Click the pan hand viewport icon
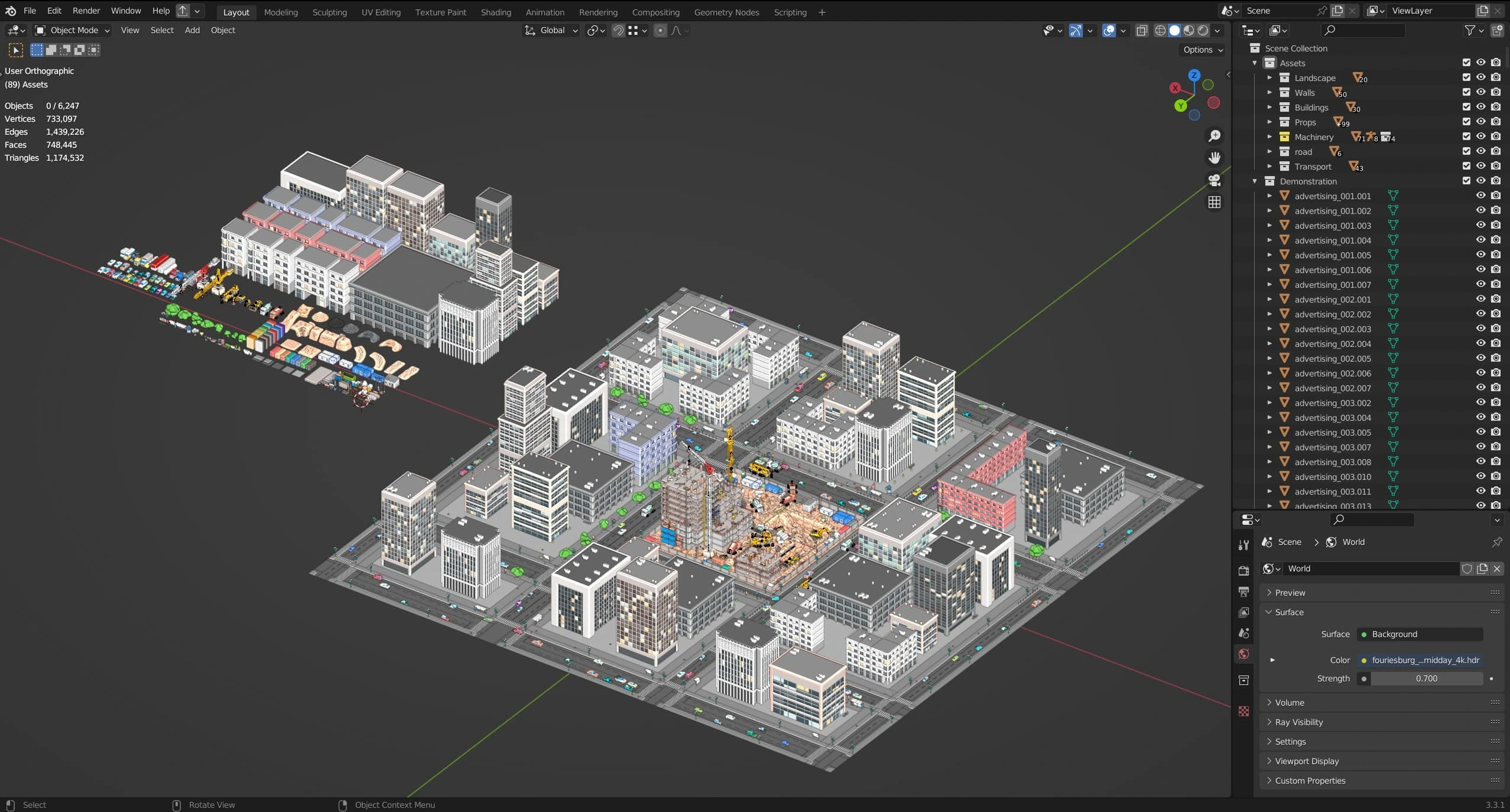 click(x=1214, y=158)
